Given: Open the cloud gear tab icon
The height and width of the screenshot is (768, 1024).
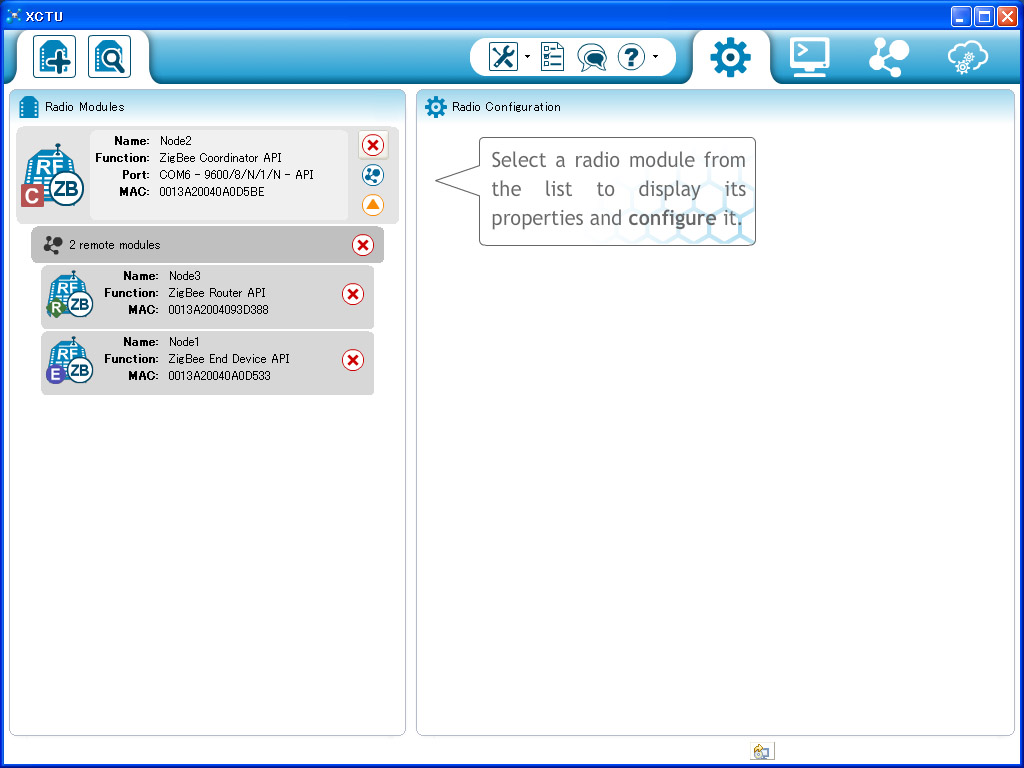Looking at the screenshot, I should click(968, 57).
